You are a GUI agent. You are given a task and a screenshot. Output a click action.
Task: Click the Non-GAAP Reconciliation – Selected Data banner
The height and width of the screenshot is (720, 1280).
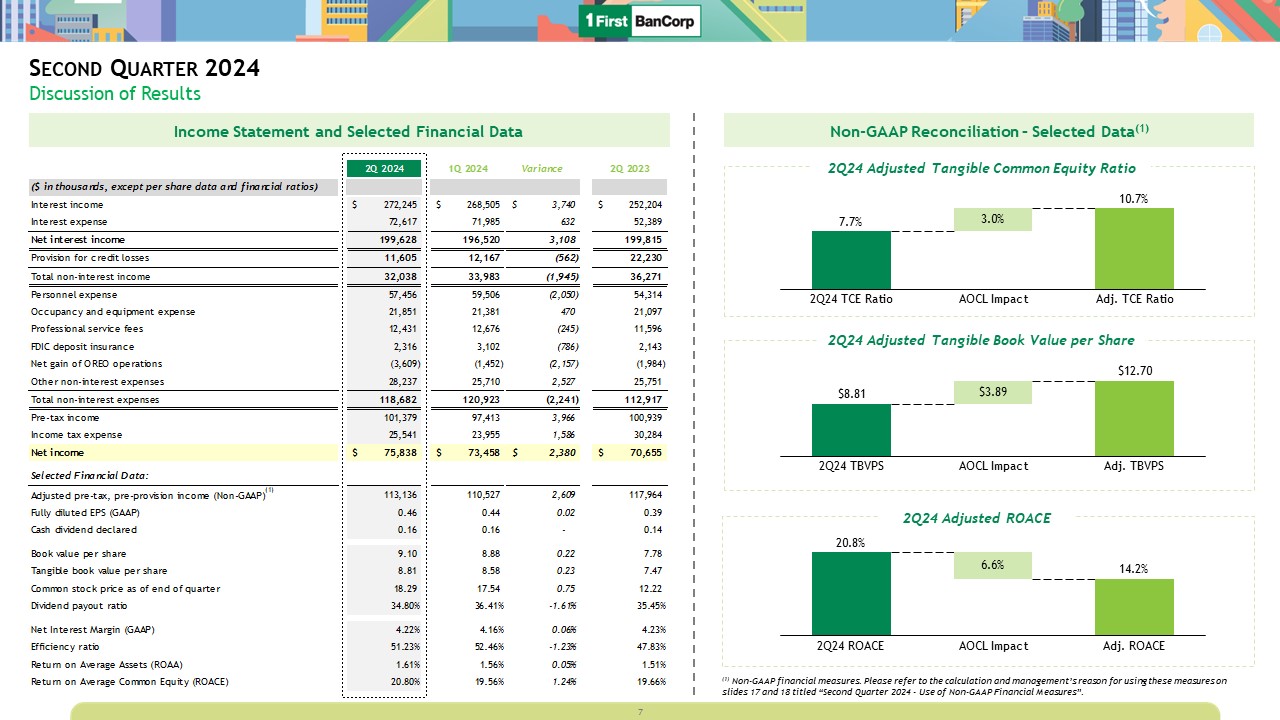987,131
